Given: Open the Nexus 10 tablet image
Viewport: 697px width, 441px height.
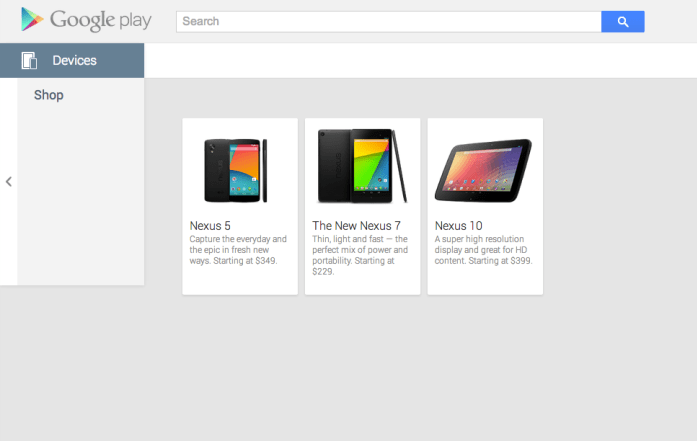Looking at the screenshot, I should [483, 170].
